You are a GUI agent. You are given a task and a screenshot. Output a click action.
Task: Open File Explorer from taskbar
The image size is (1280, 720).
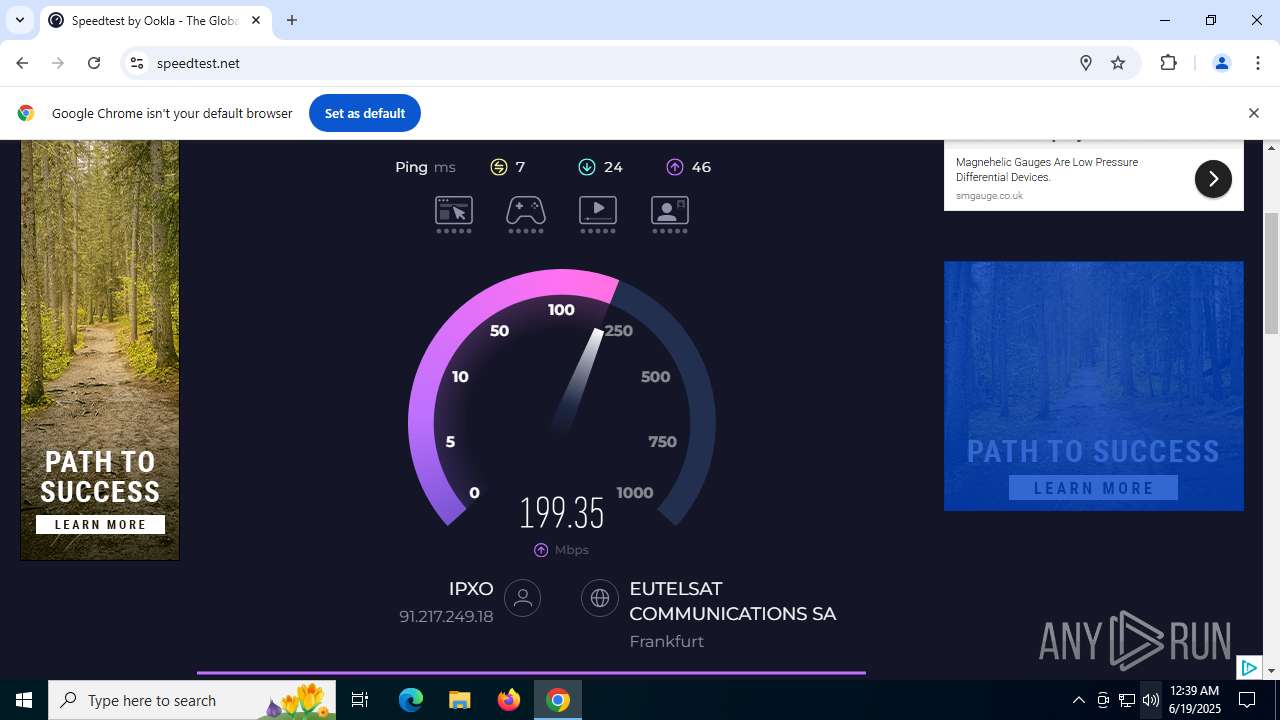(x=460, y=700)
